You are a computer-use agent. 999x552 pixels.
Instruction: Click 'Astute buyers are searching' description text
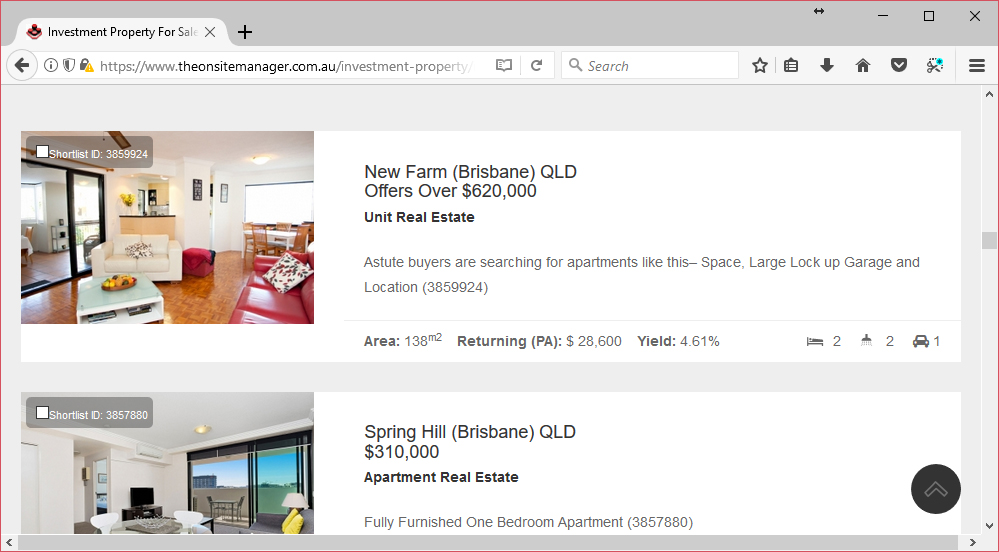coord(642,275)
